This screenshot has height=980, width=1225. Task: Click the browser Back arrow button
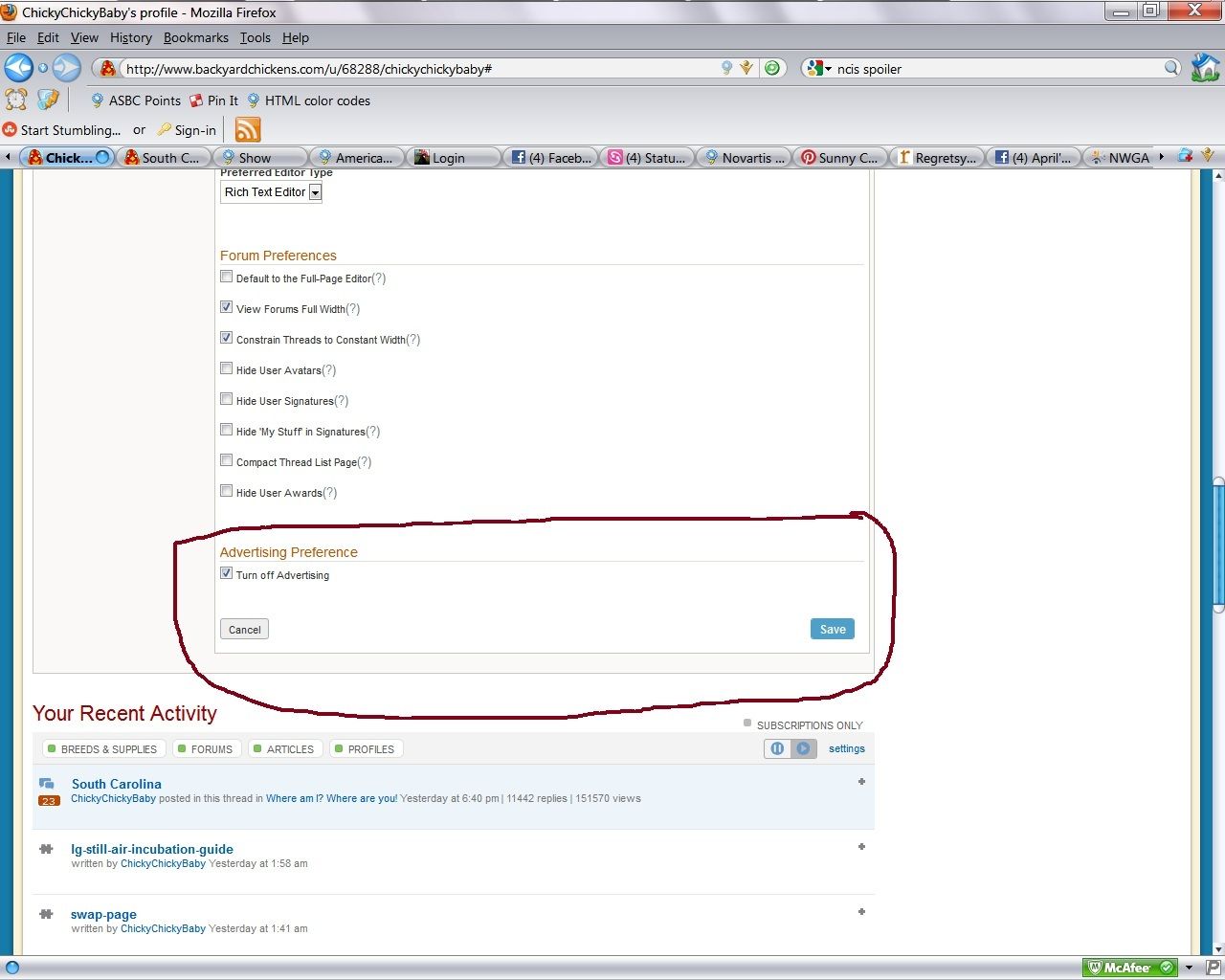coord(18,68)
